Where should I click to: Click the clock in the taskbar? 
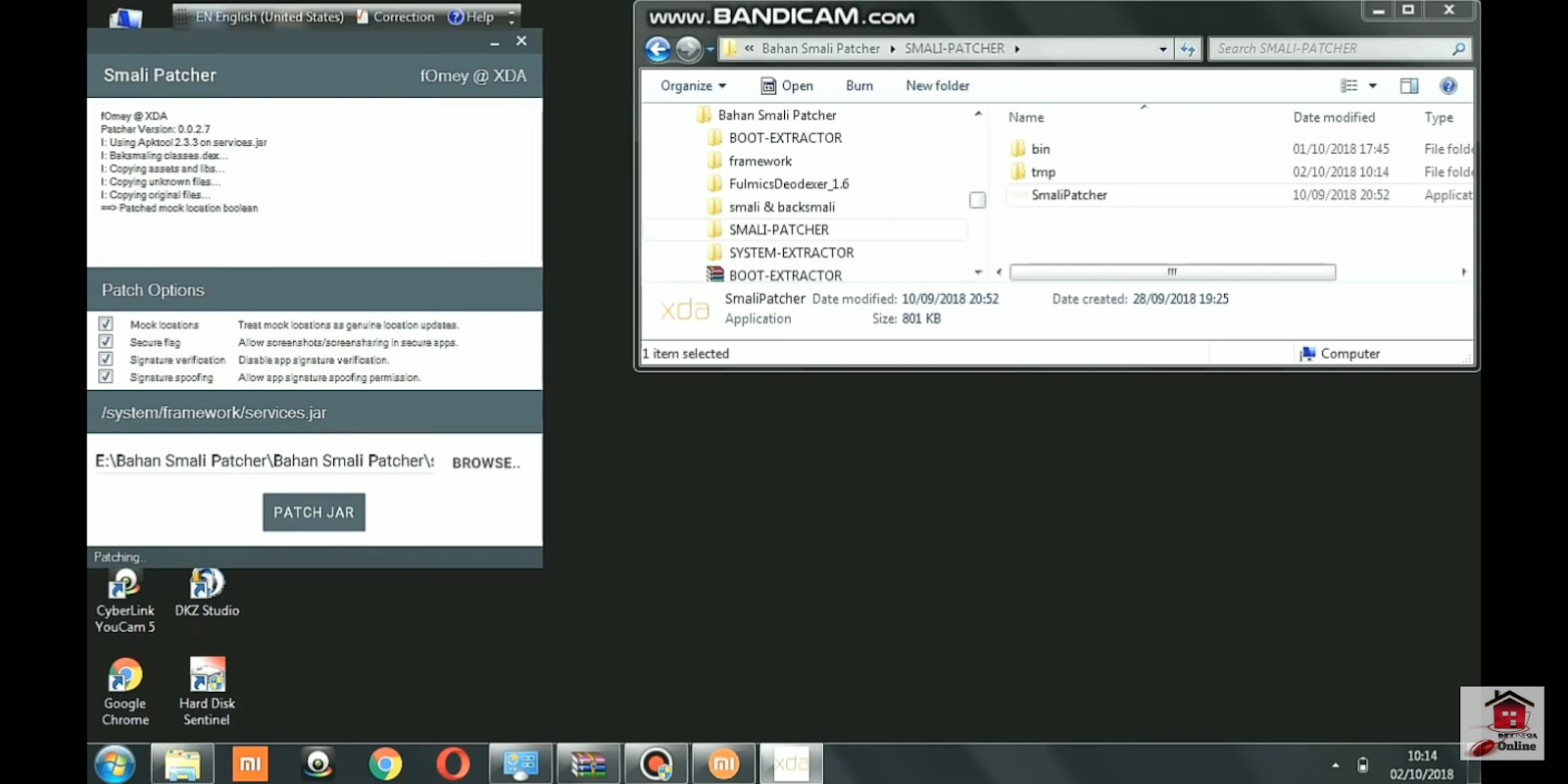pos(1421,765)
